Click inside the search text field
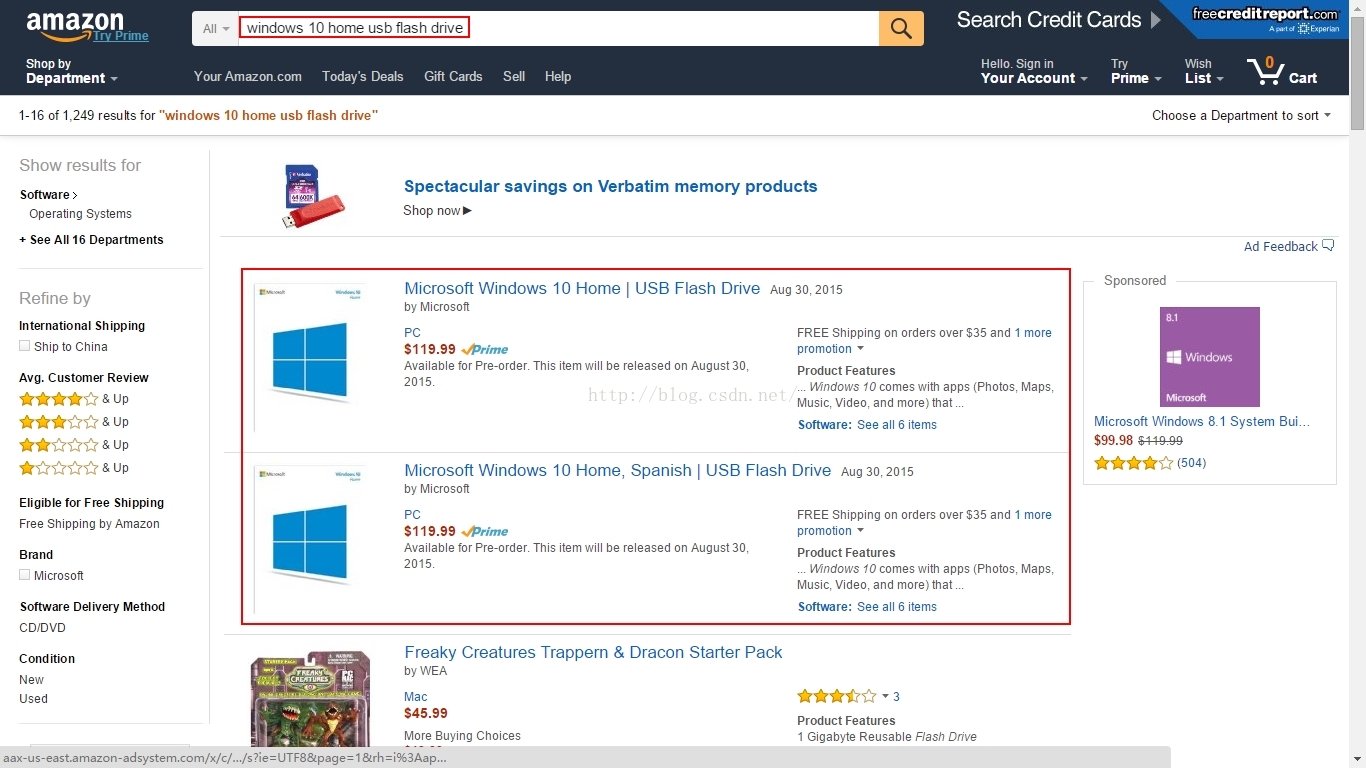The image size is (1366, 768). point(558,29)
